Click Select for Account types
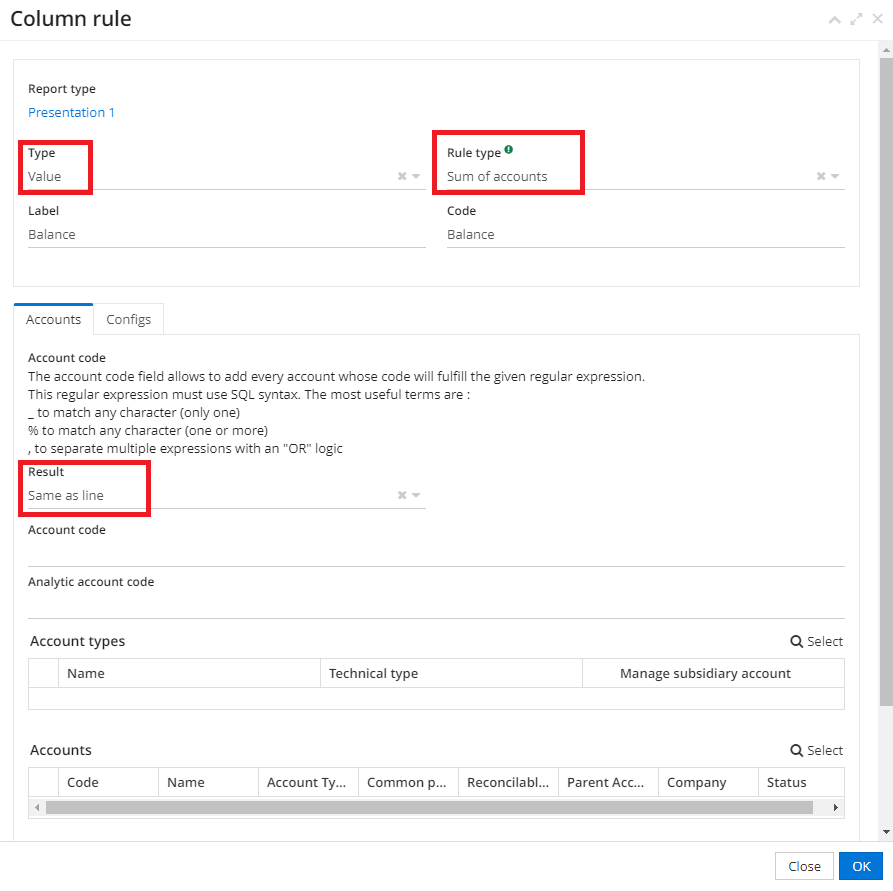Viewport: 893px width, 891px height. pos(817,641)
